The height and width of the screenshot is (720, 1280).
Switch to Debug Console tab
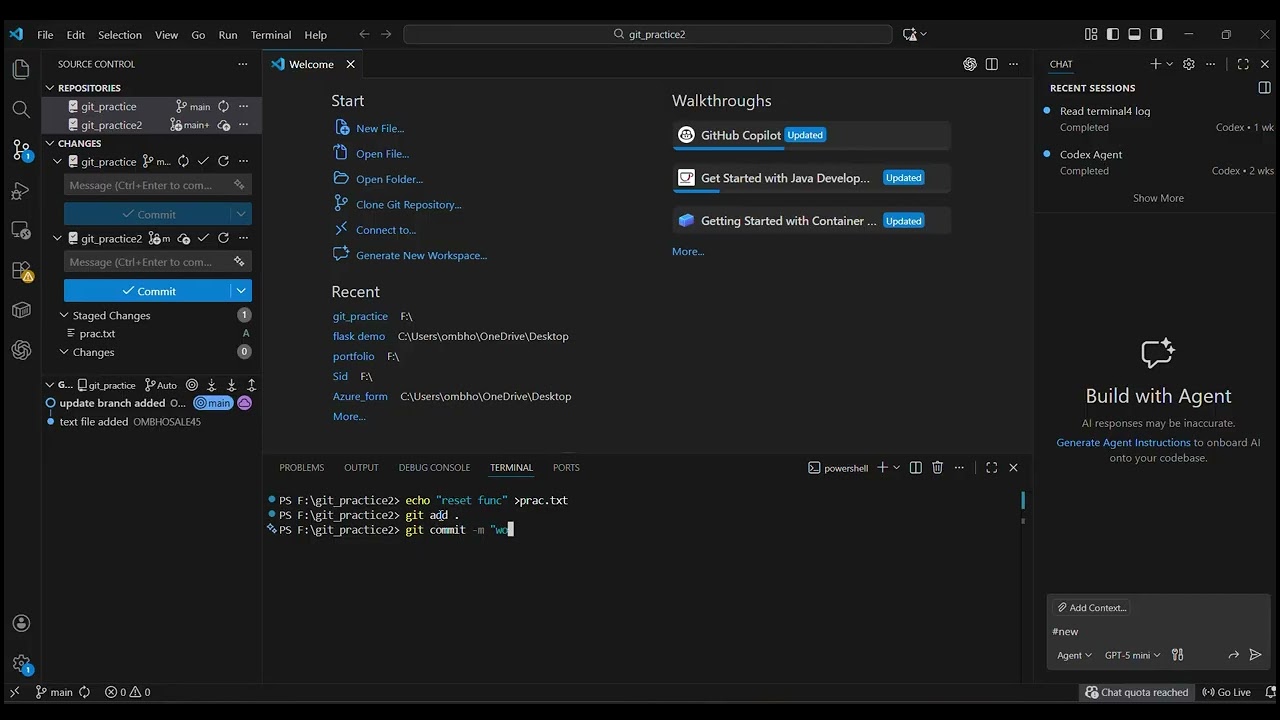434,467
